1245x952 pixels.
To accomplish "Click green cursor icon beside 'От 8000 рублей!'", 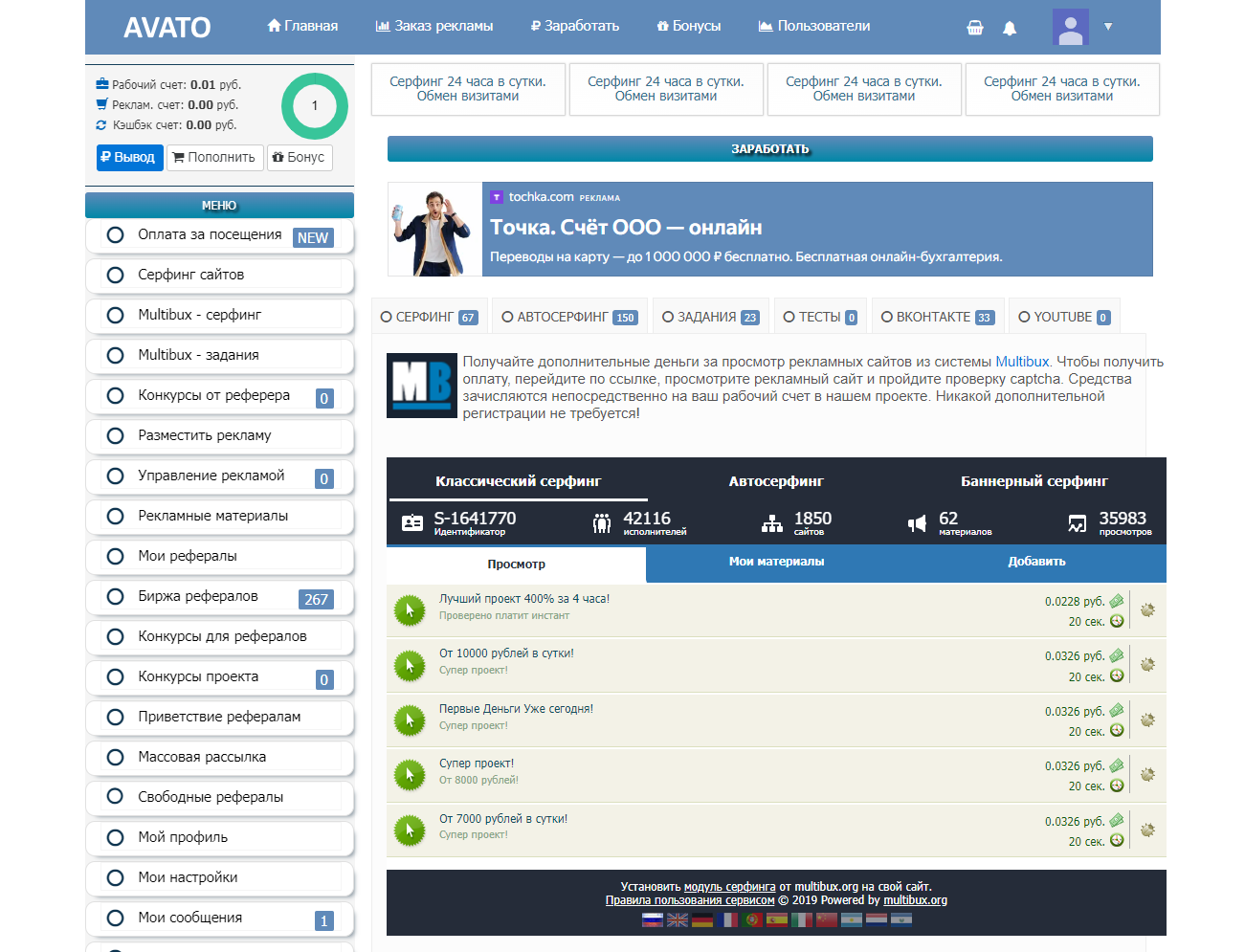I will [x=410, y=775].
